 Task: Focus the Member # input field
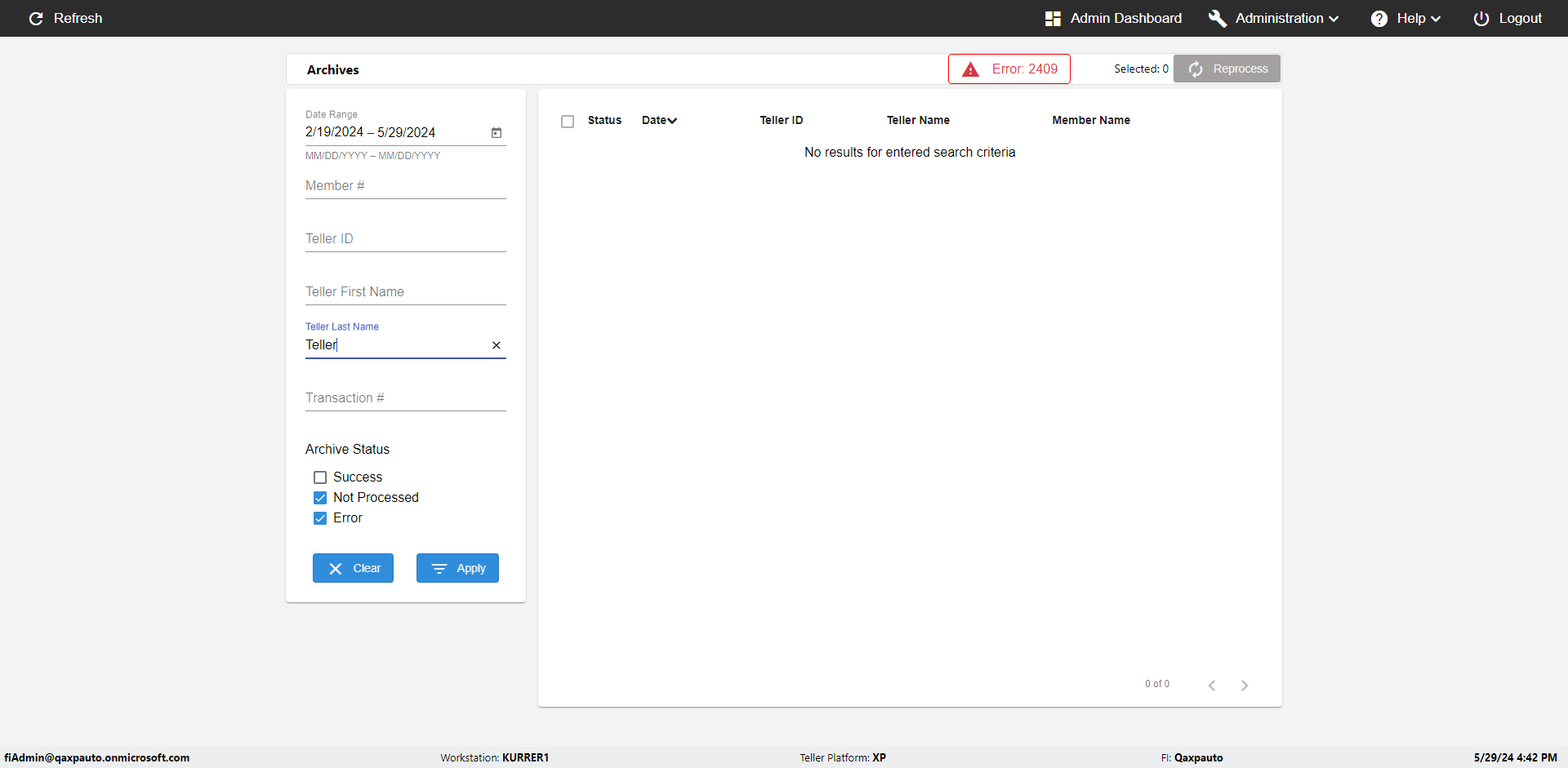[406, 186]
